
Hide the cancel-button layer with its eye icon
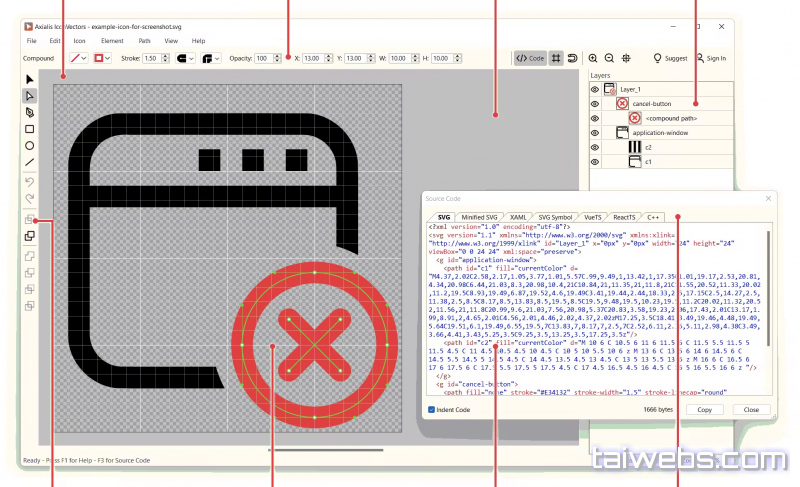click(595, 103)
